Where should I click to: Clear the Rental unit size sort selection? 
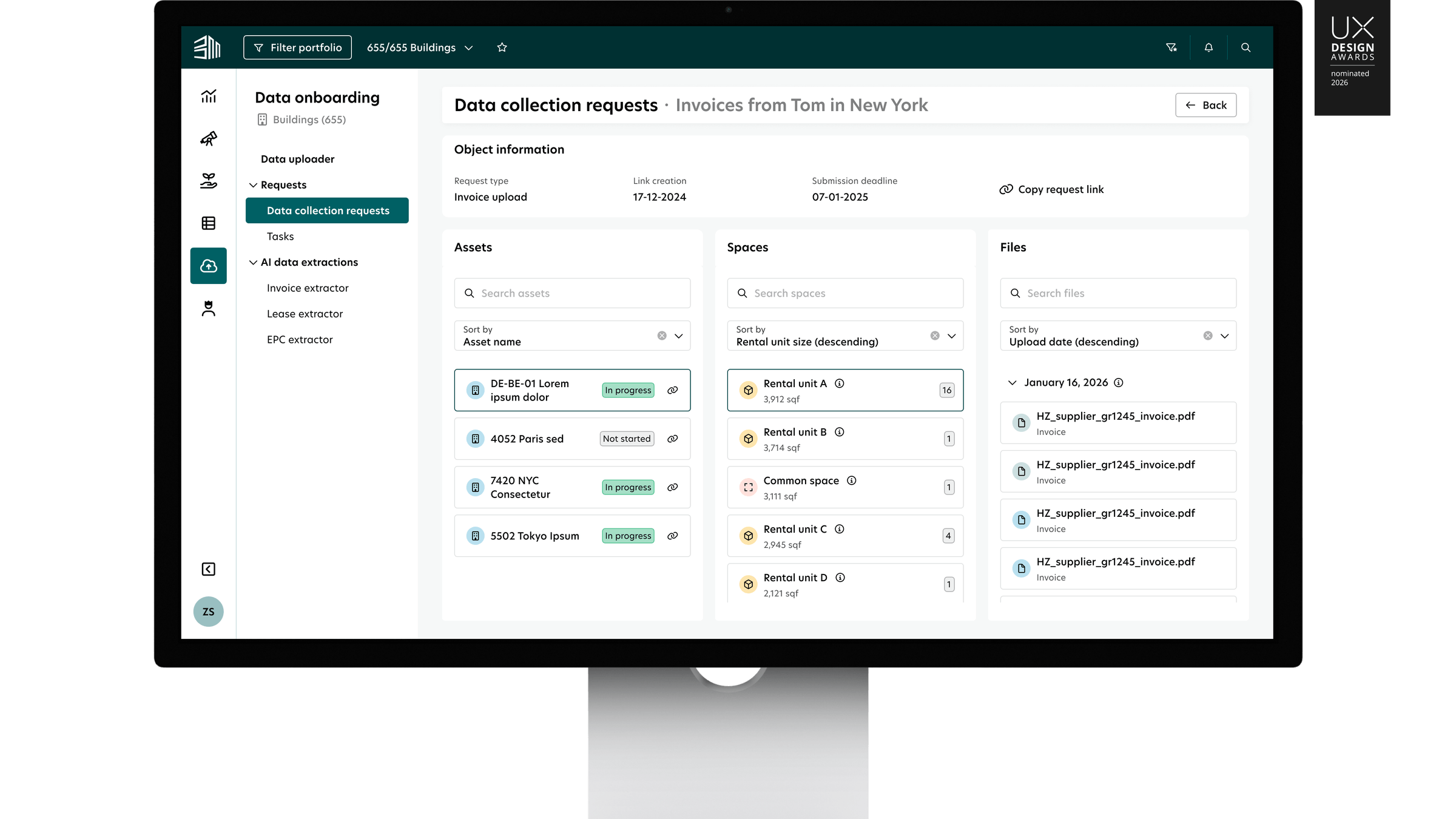click(935, 335)
